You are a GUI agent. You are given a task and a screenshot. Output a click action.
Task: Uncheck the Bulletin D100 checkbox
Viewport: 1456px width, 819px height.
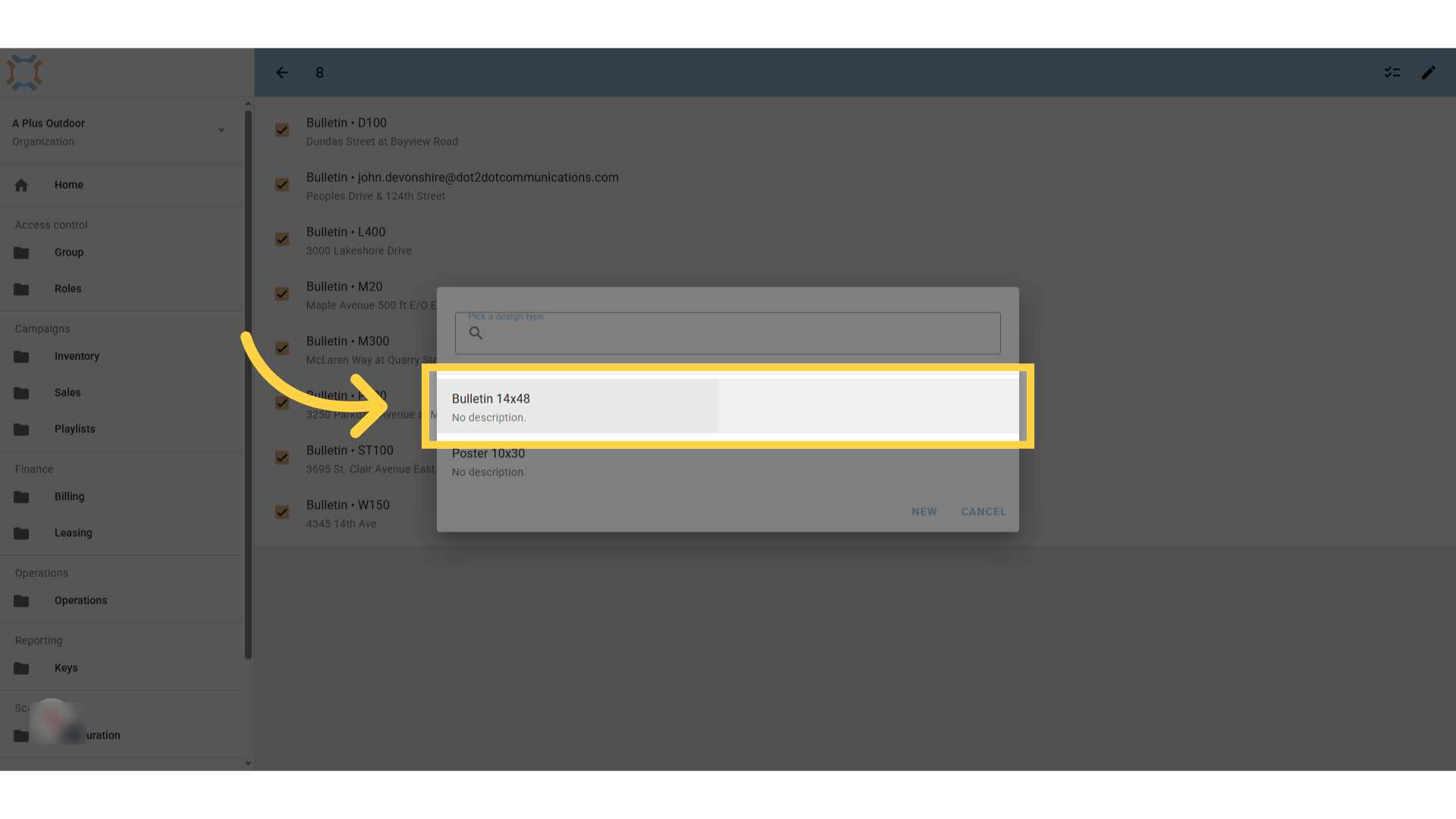[282, 130]
